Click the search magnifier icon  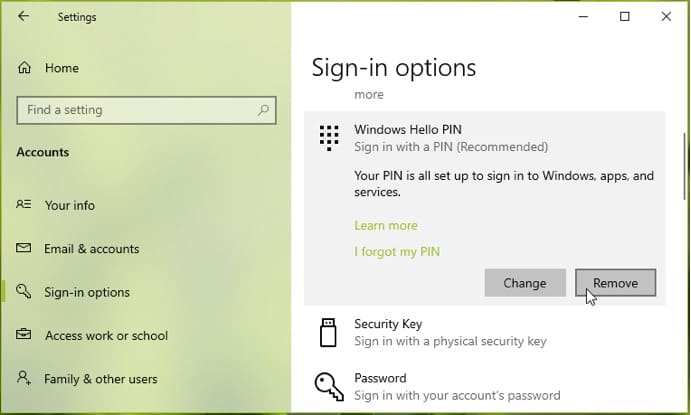point(264,110)
